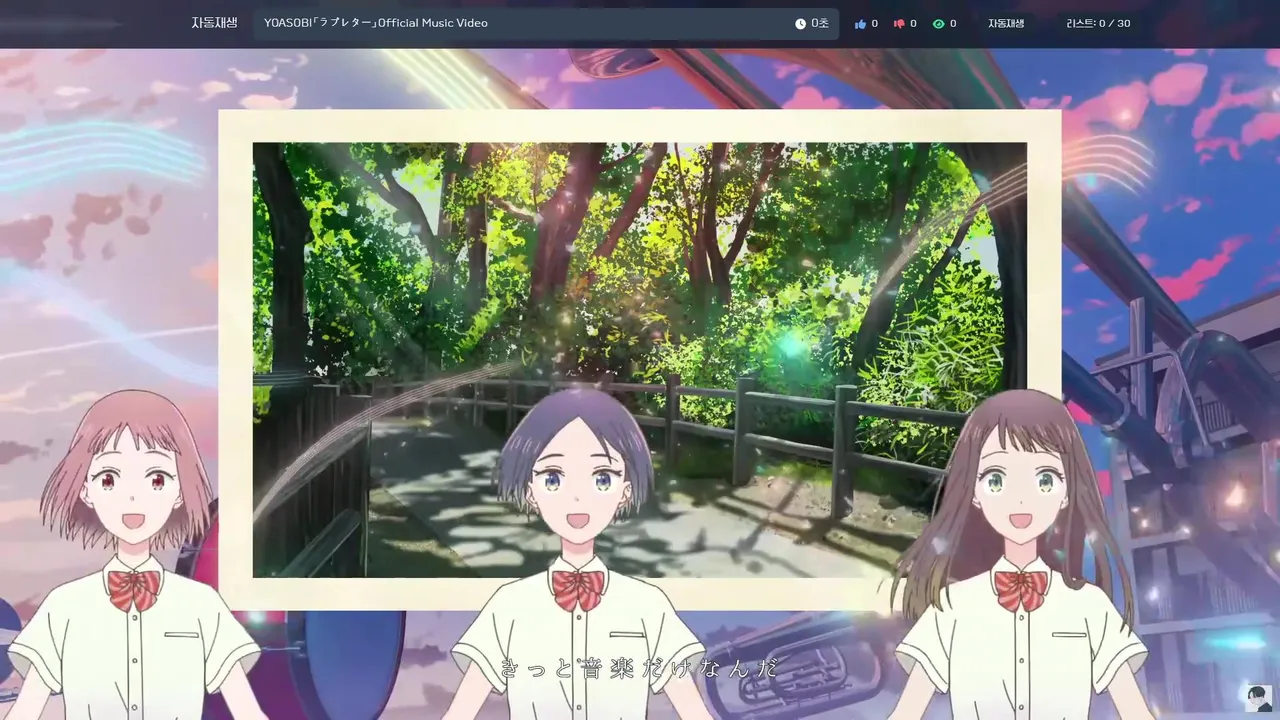
Task: Click the clock icon beside 0초
Action: coord(800,23)
